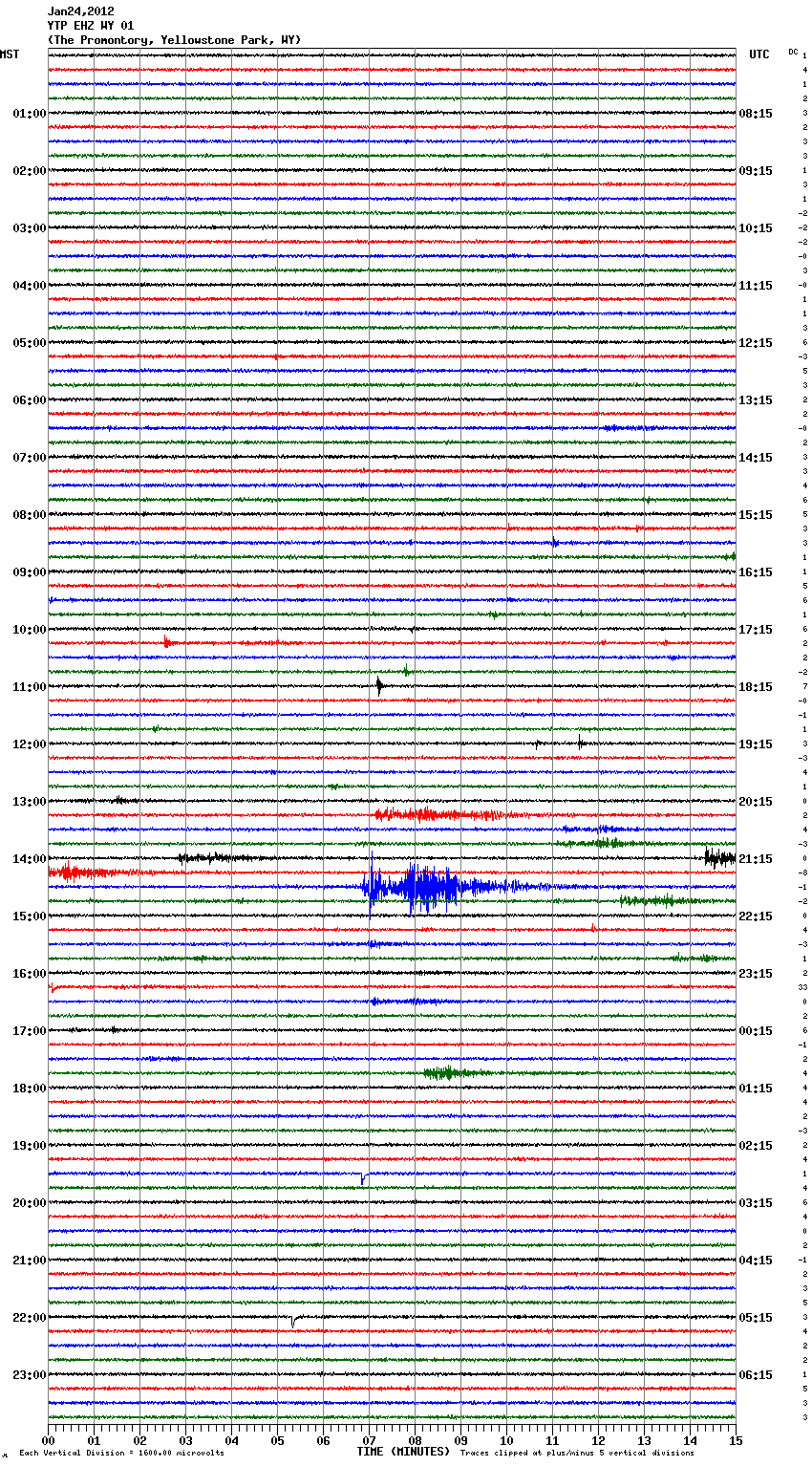The width and height of the screenshot is (812, 1466).
Task: Select the 20:00 MST hour label
Action: (30, 1203)
